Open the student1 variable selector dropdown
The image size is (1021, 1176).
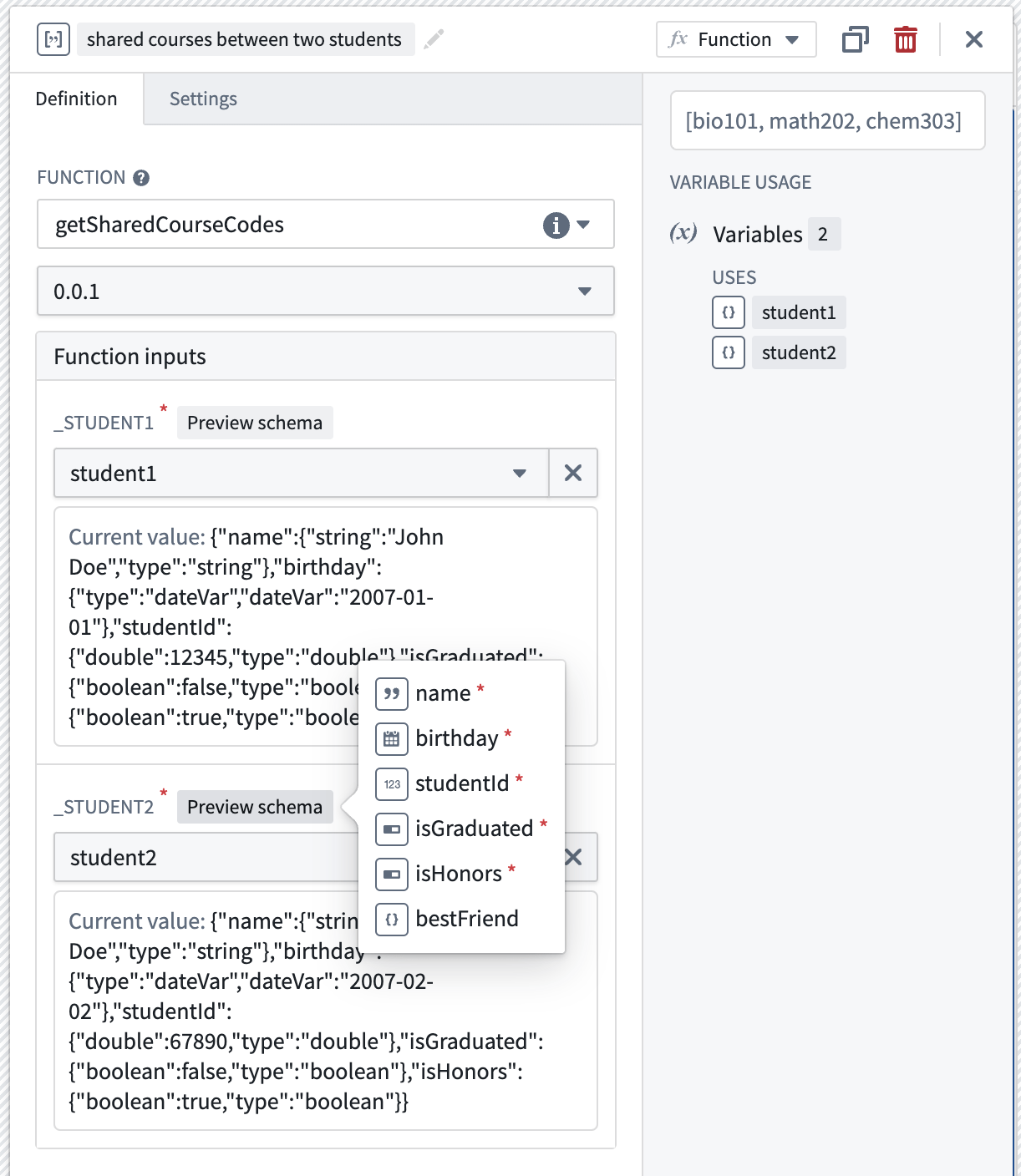click(302, 473)
